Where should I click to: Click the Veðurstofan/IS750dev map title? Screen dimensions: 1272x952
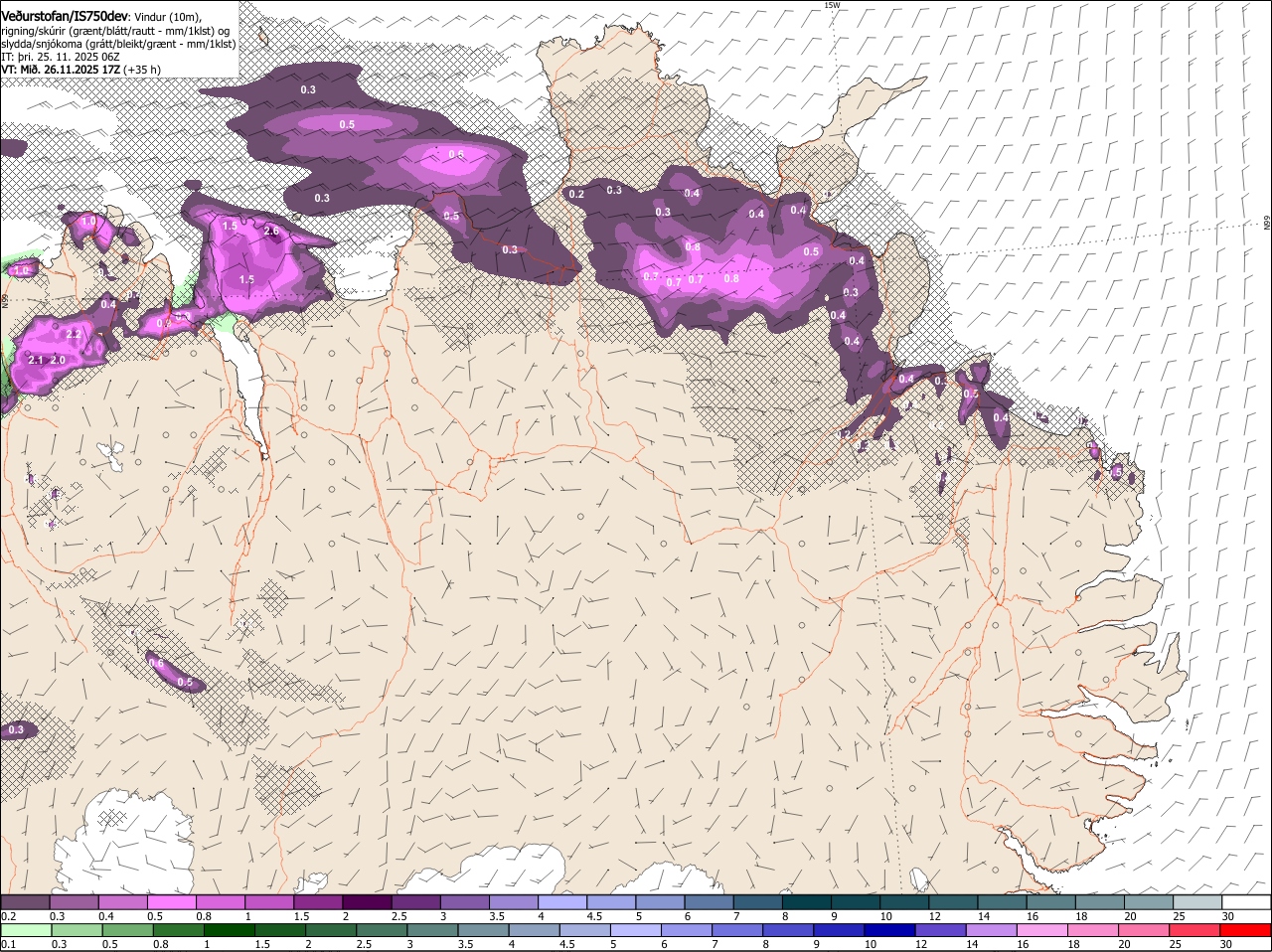65,15
